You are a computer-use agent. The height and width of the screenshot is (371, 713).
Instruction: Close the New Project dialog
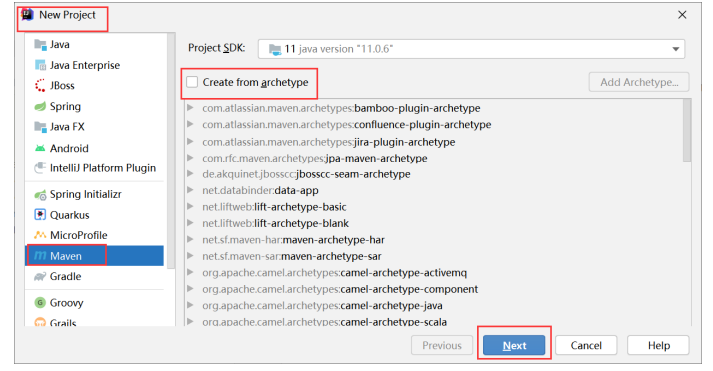click(682, 15)
